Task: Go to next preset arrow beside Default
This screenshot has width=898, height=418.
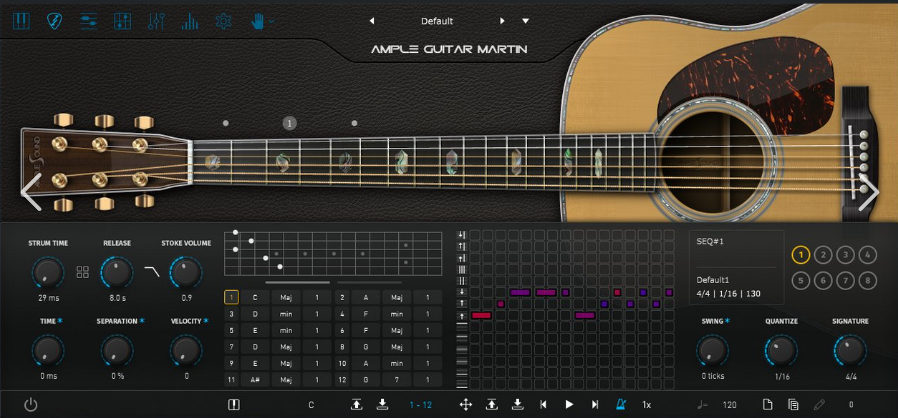Action: point(502,21)
